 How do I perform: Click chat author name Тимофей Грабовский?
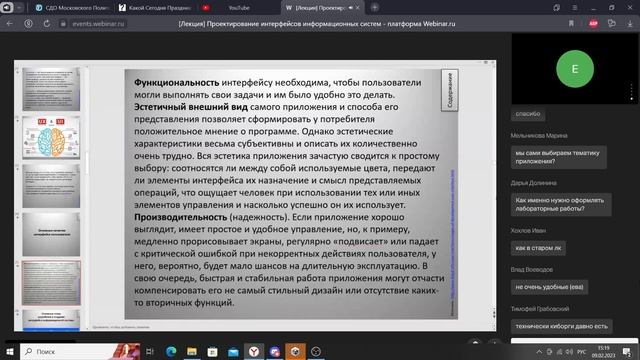coord(540,309)
